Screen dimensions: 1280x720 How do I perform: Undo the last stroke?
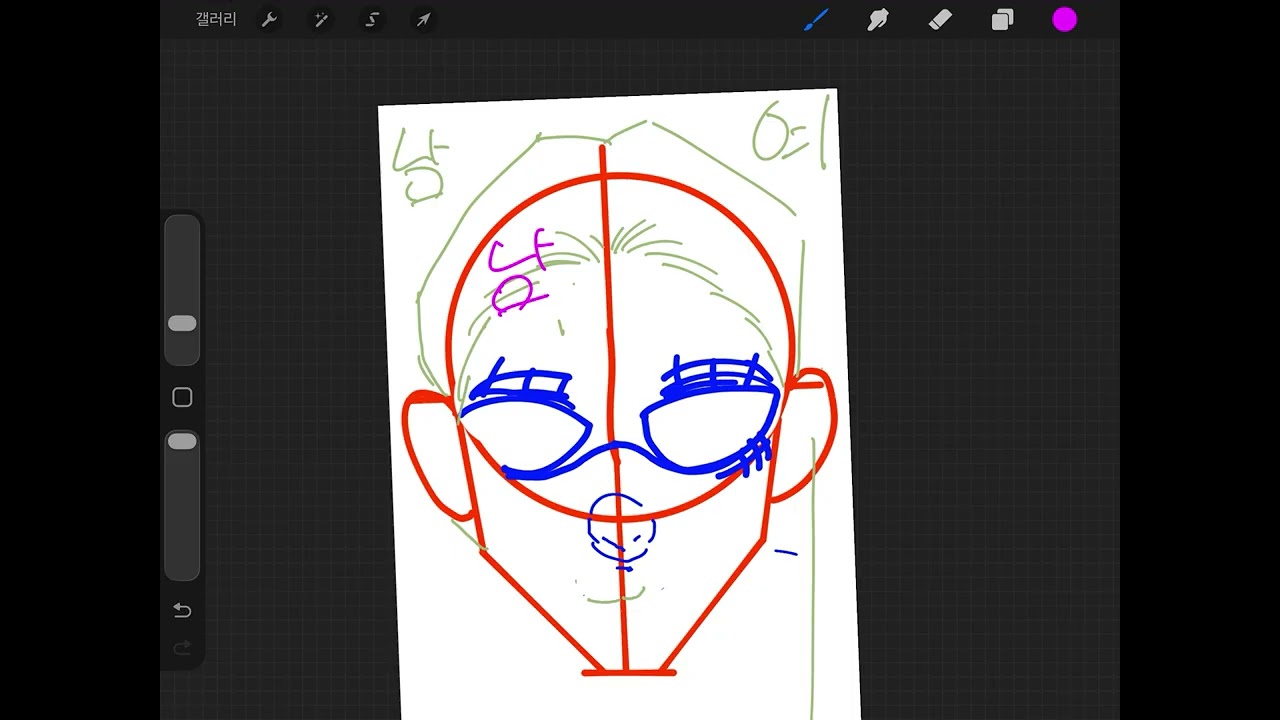182,610
